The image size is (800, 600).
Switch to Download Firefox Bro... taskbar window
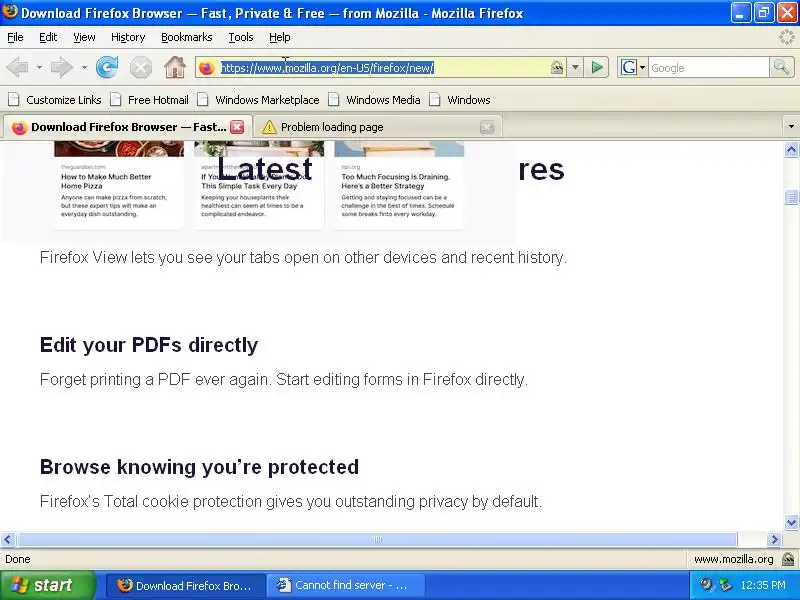(x=186, y=585)
